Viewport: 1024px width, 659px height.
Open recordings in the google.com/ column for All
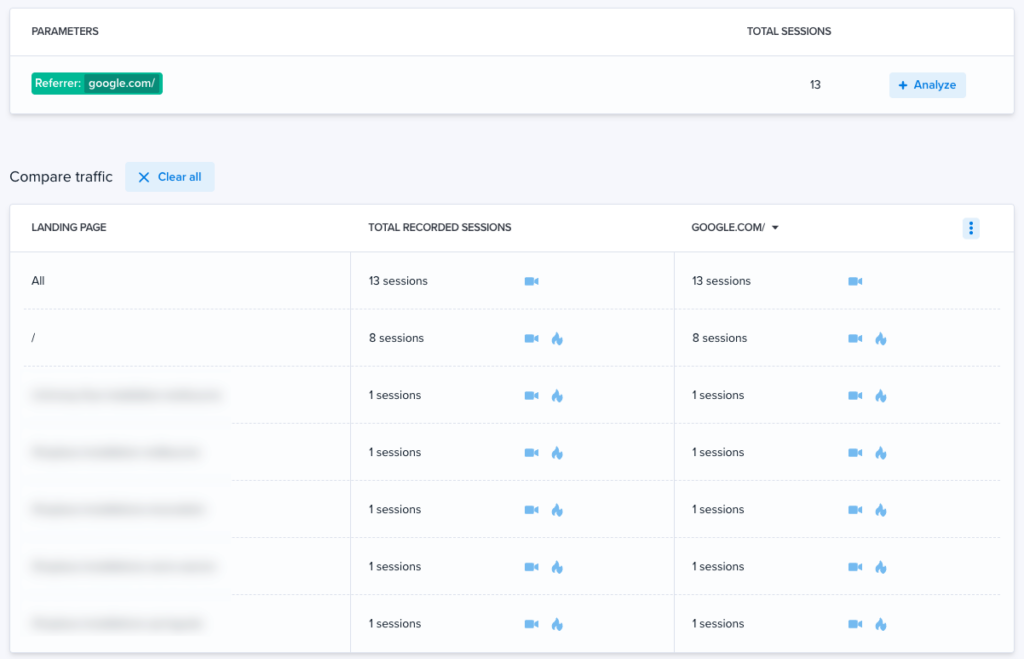pyautogui.click(x=855, y=281)
